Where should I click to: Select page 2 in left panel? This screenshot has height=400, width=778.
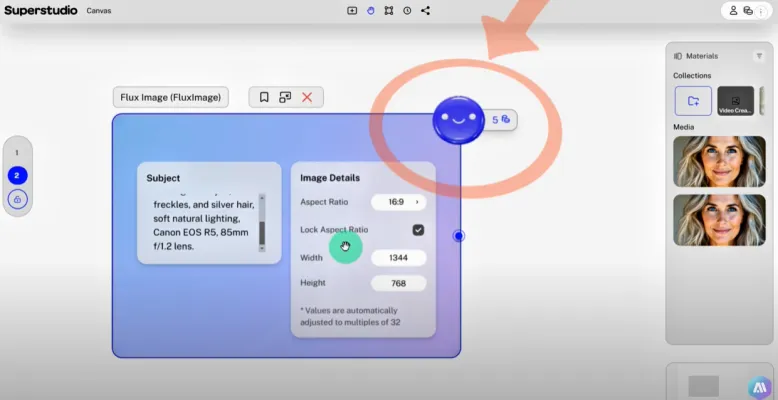point(18,175)
